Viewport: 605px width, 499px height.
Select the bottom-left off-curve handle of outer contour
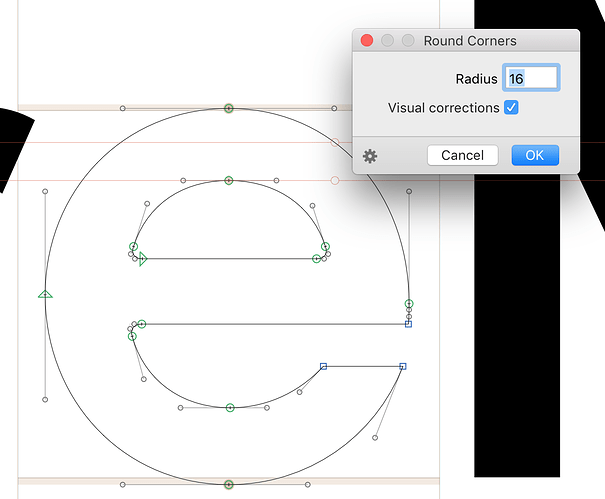pos(45,399)
